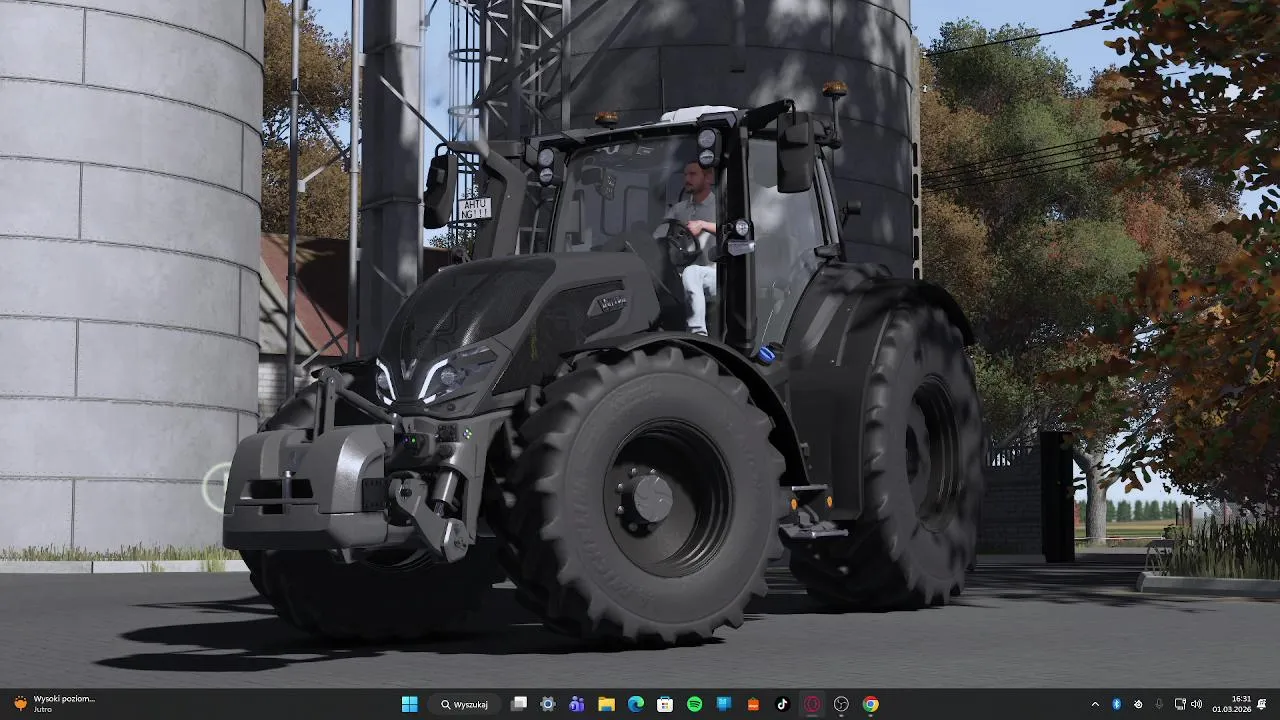Open Task View from taskbar
This screenshot has height=720, width=1280.
pos(519,704)
